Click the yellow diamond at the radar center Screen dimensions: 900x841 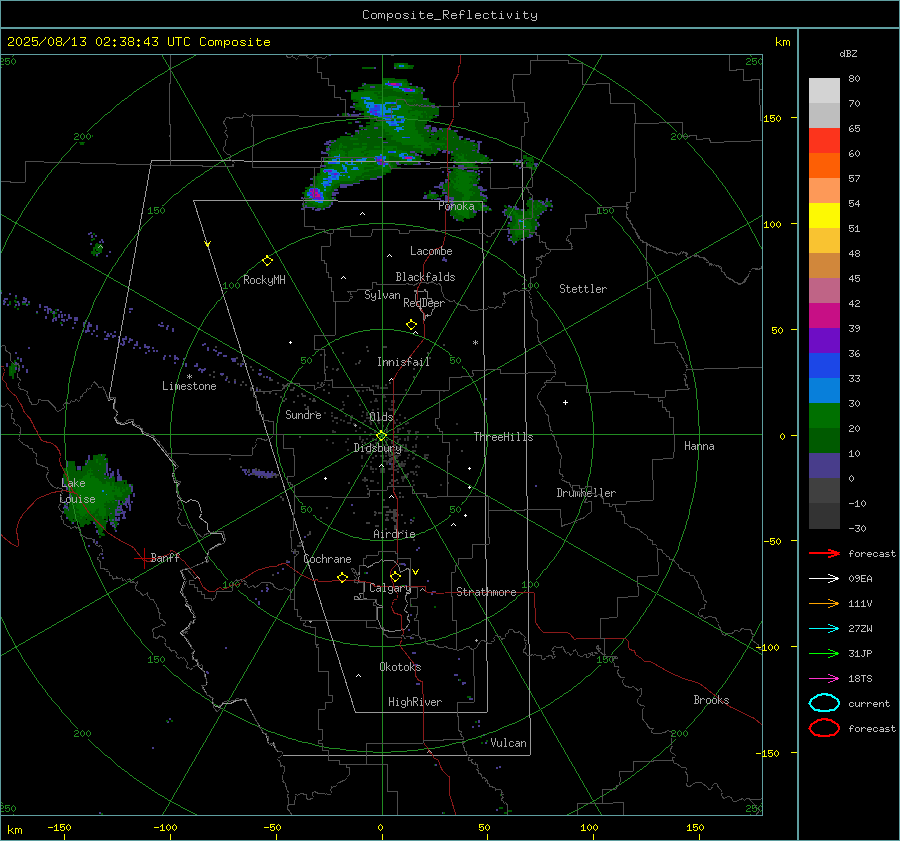coord(381,436)
